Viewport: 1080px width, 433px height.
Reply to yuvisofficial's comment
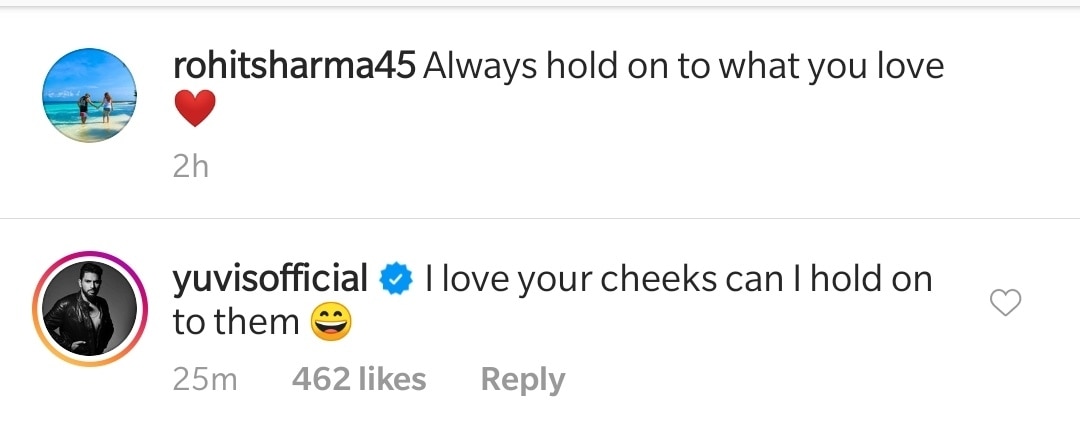[x=522, y=380]
